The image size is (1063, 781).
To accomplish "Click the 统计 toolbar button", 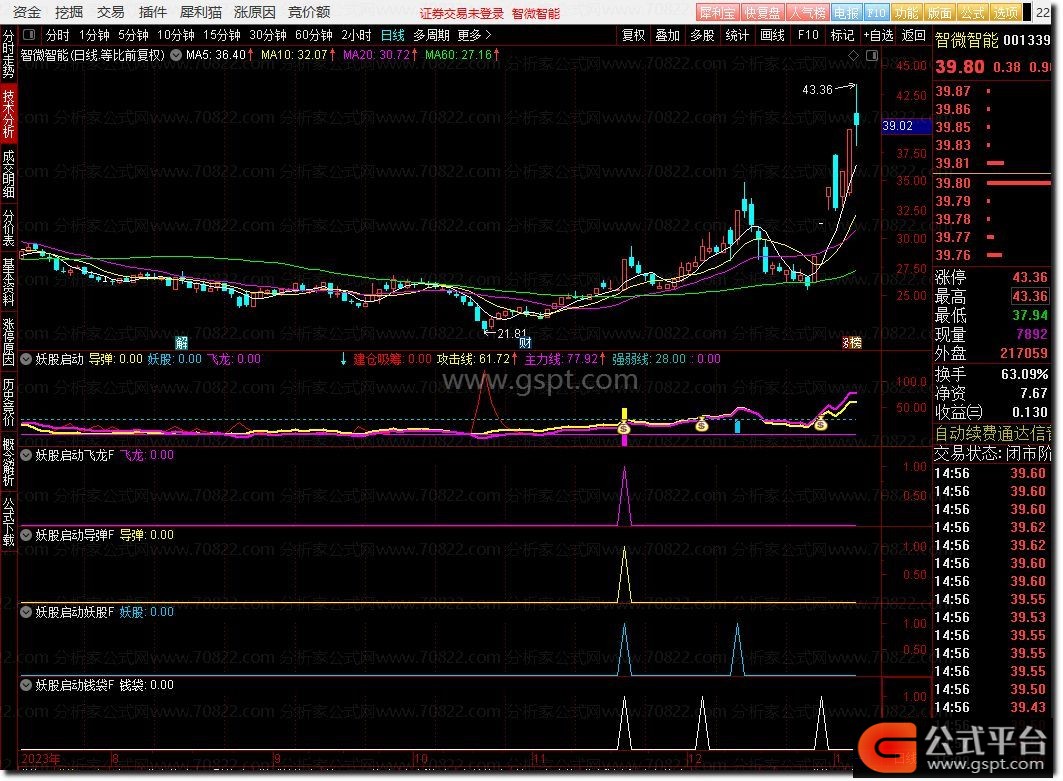I will pyautogui.click(x=737, y=35).
